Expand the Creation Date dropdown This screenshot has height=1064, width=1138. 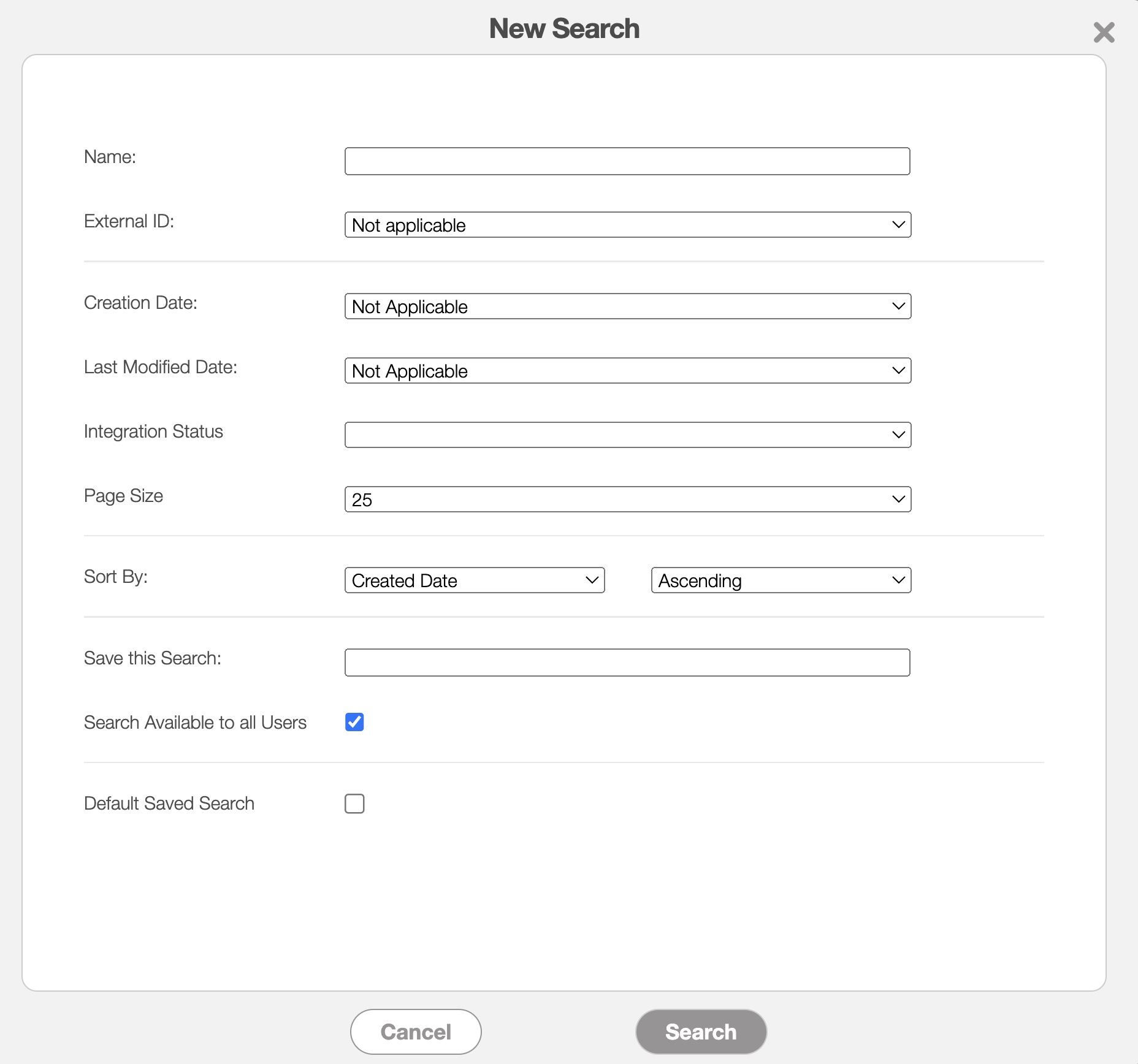(627, 306)
